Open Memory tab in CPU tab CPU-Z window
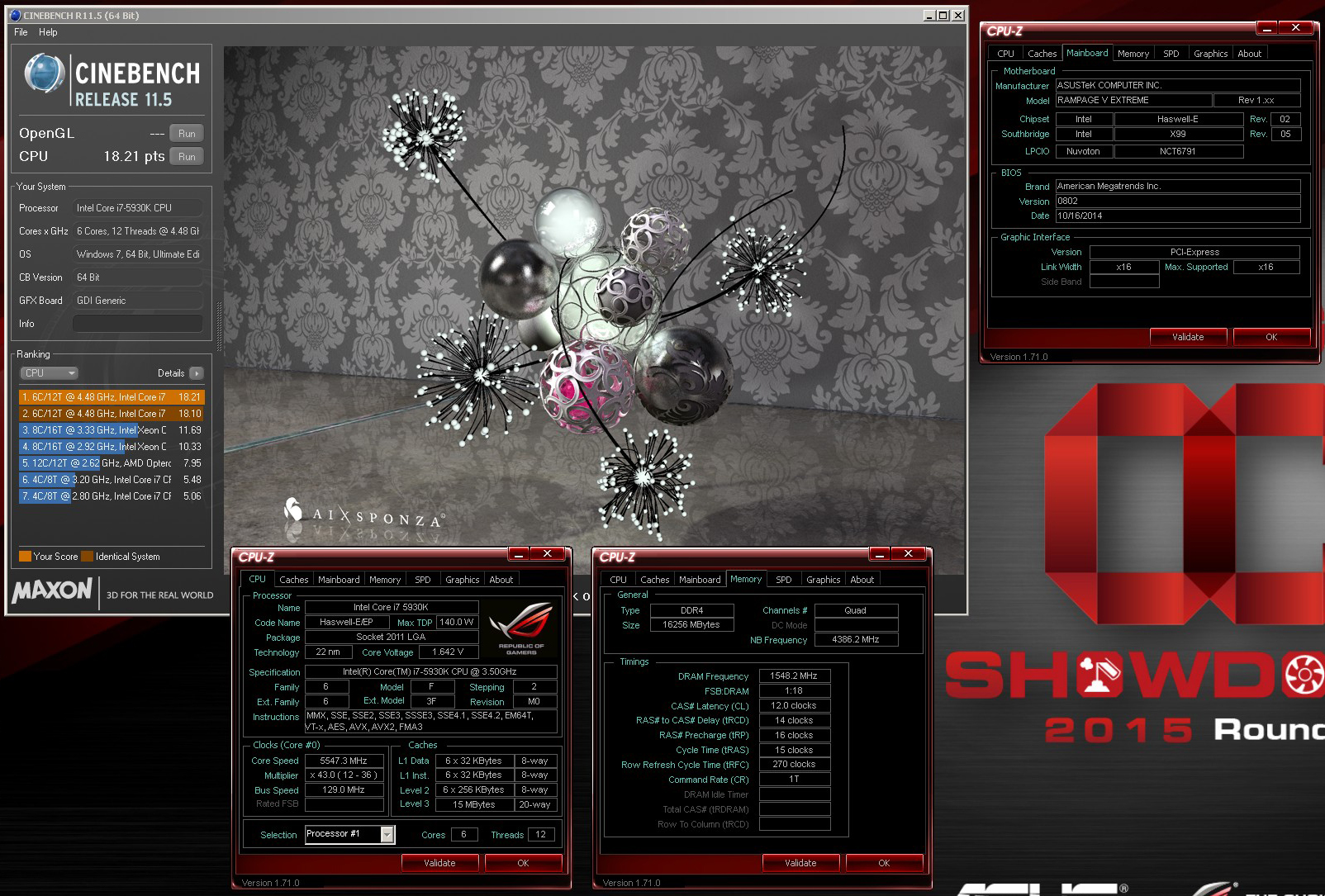Screen dimensions: 1325x896 (x=384, y=580)
